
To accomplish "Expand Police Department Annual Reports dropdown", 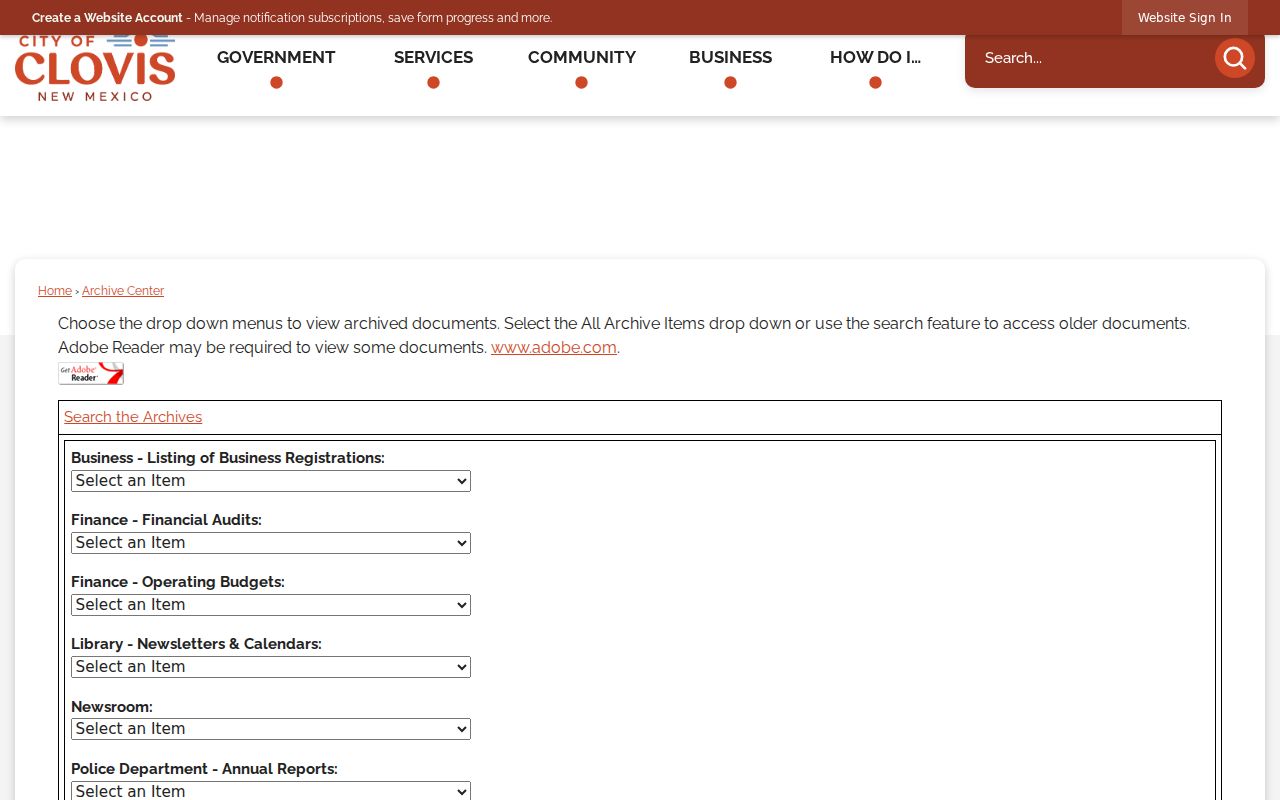I will (x=271, y=791).
